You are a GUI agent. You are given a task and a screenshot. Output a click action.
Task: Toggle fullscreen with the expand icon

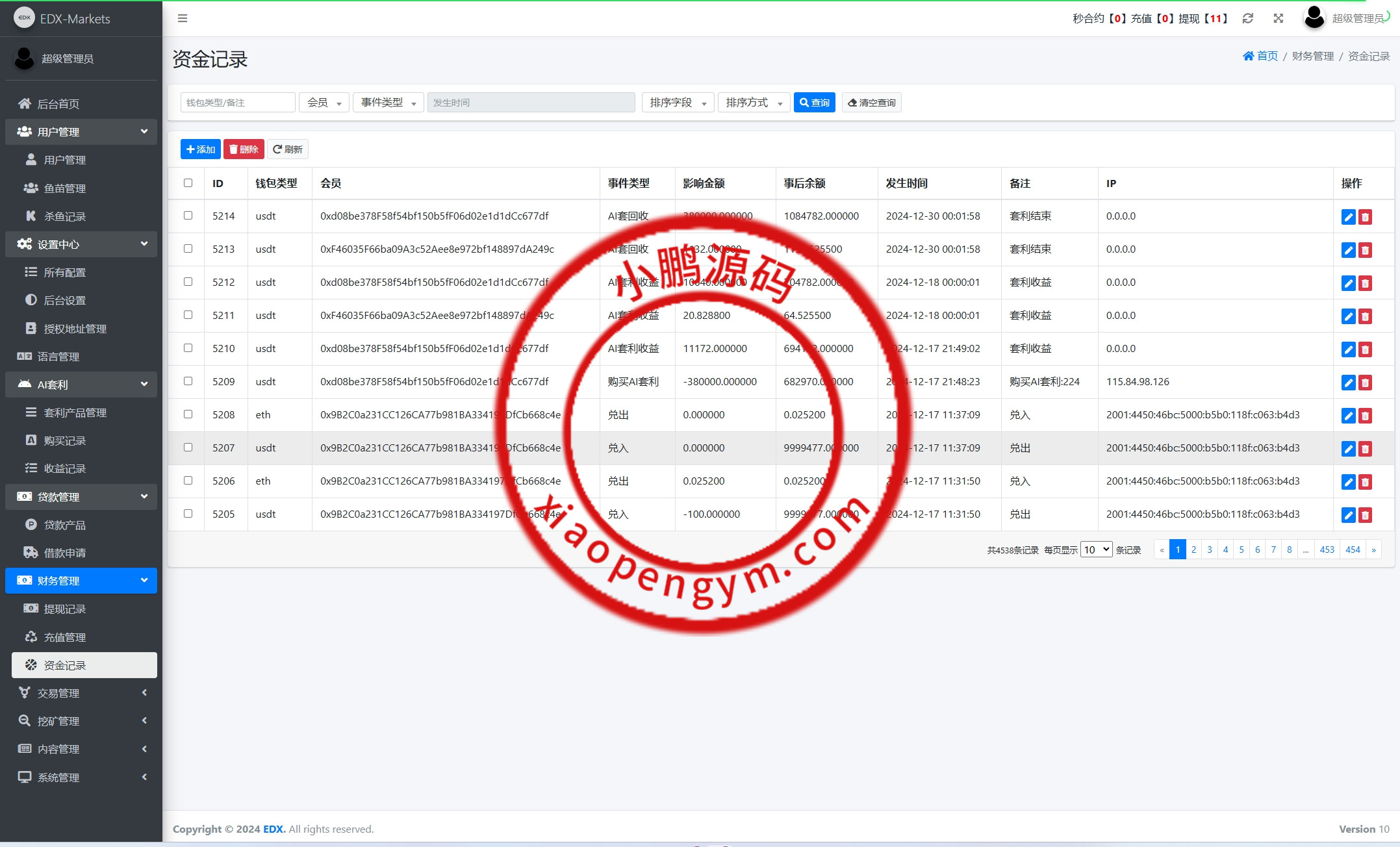[1278, 18]
